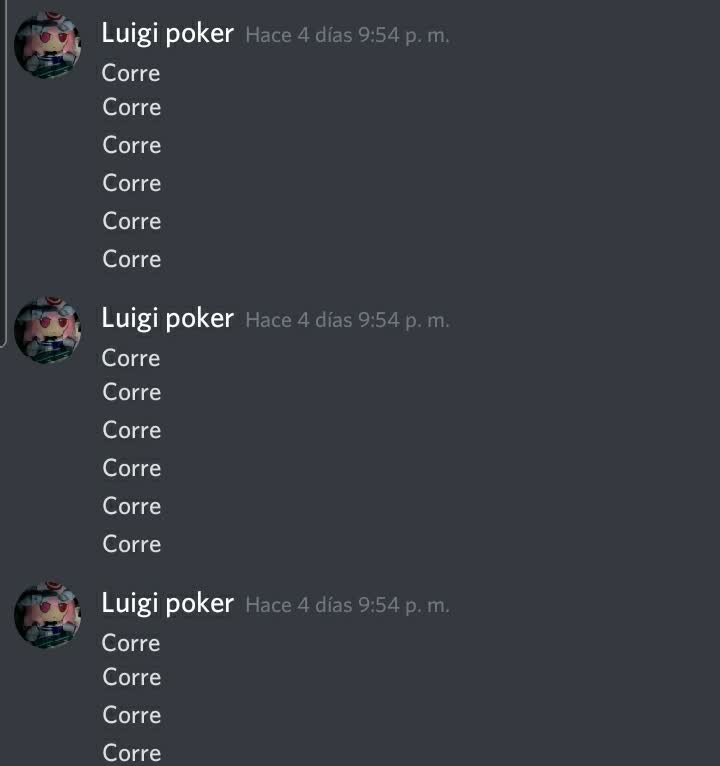Click the first group's 'Hace 4 días 9:54 p. m.' timestamp
Viewport: 720px width, 766px height.
pyautogui.click(x=347, y=35)
